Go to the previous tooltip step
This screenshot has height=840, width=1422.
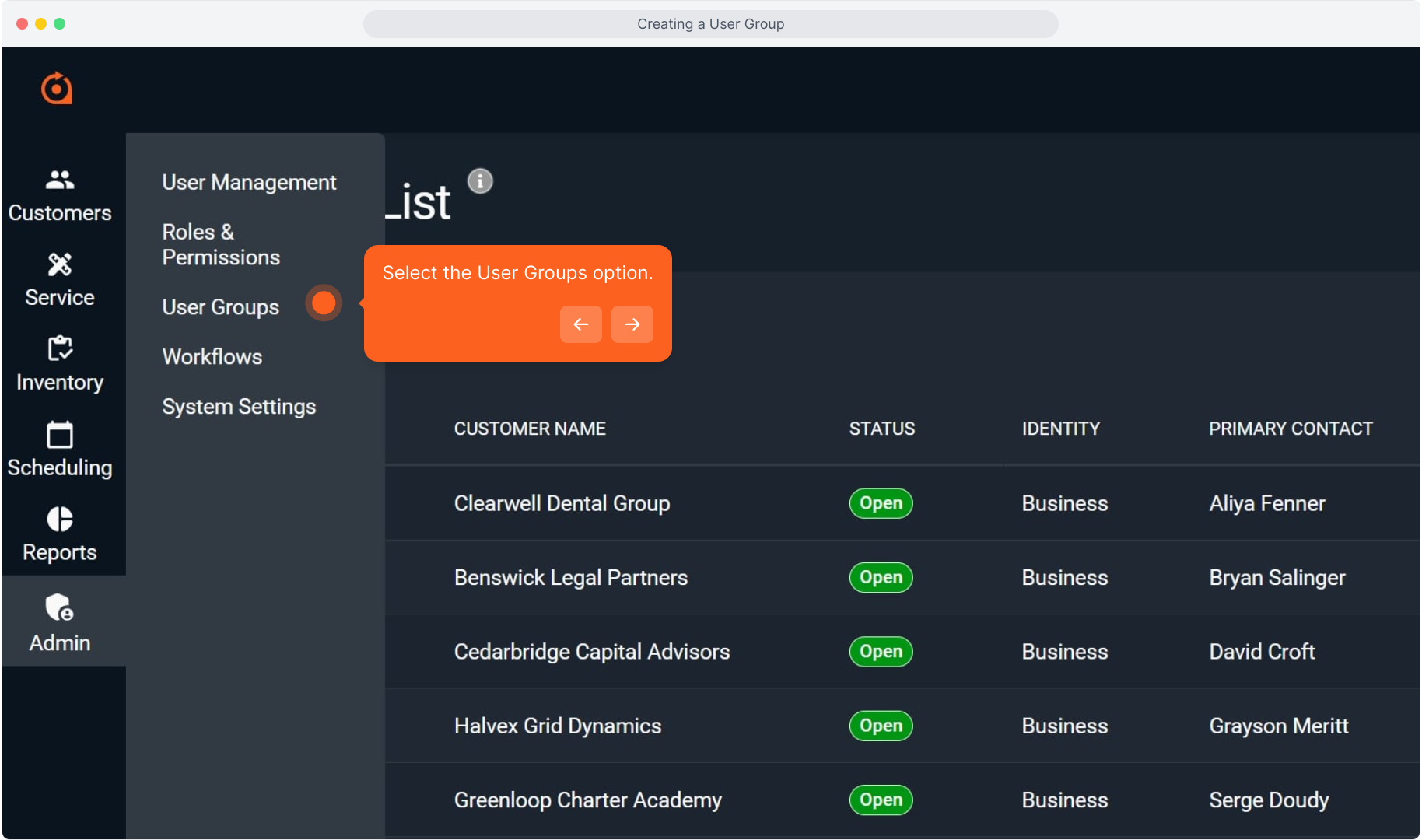click(580, 324)
